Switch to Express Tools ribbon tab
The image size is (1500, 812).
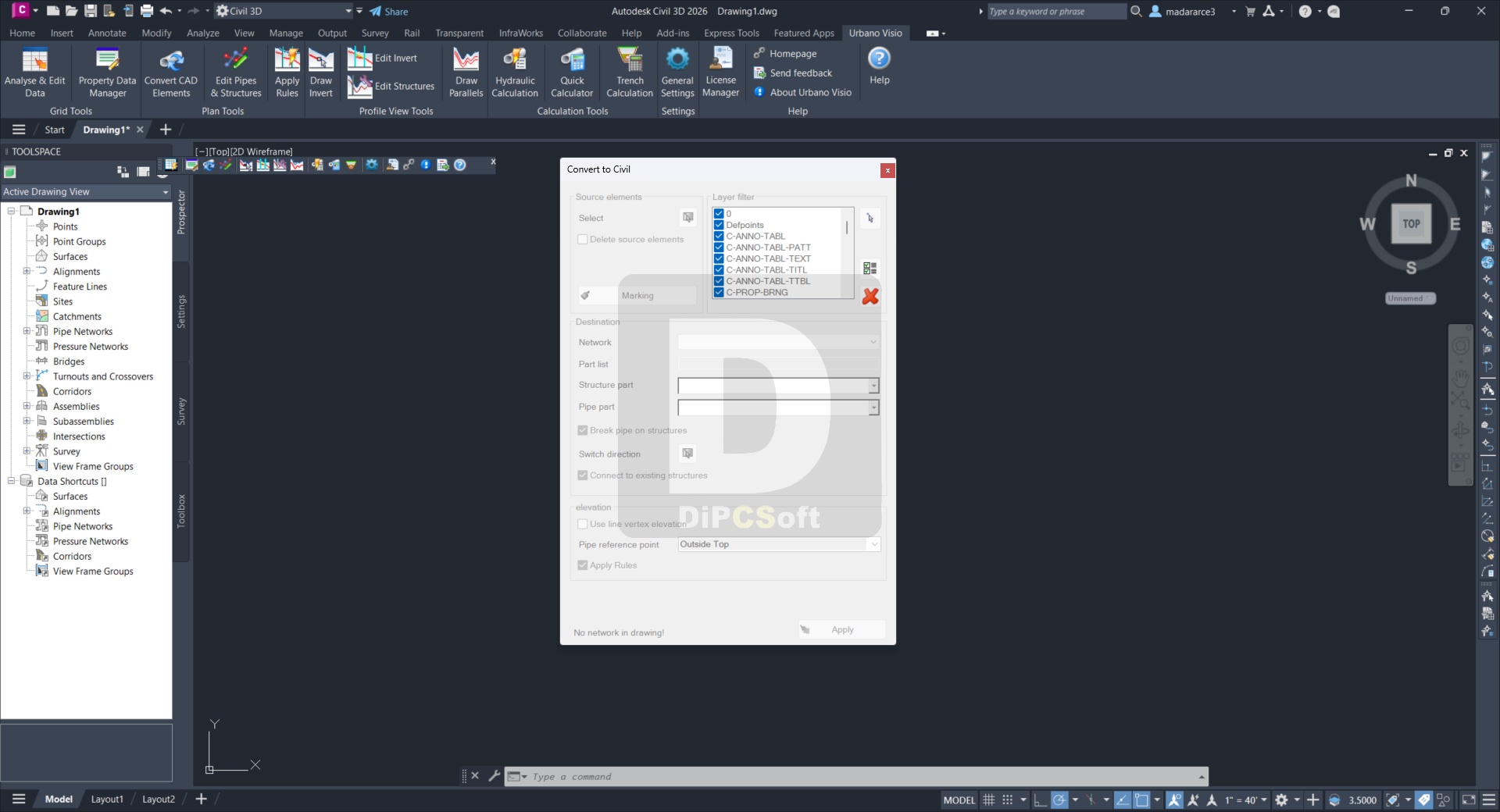click(731, 33)
